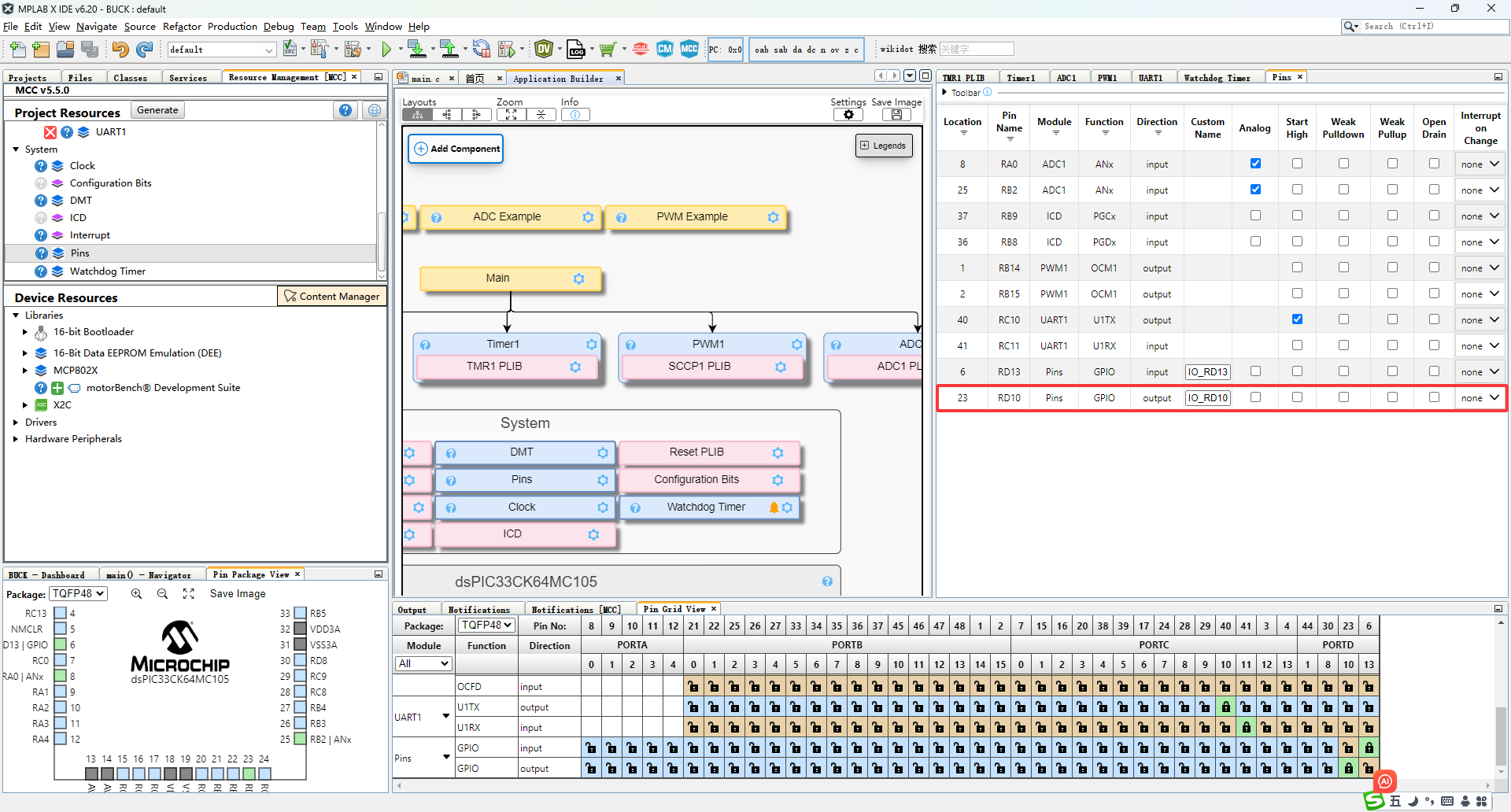Switch to the Watchdog Timer tab
The width and height of the screenshot is (1511, 812).
click(x=1217, y=78)
